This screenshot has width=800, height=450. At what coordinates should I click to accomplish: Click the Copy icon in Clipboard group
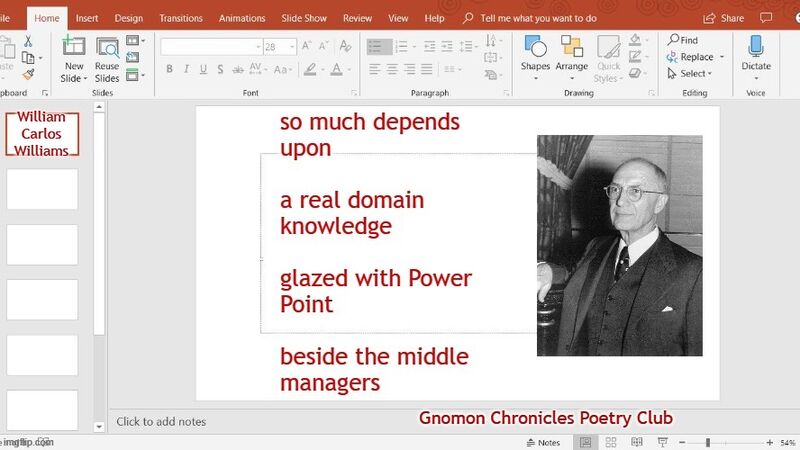pos(28,58)
